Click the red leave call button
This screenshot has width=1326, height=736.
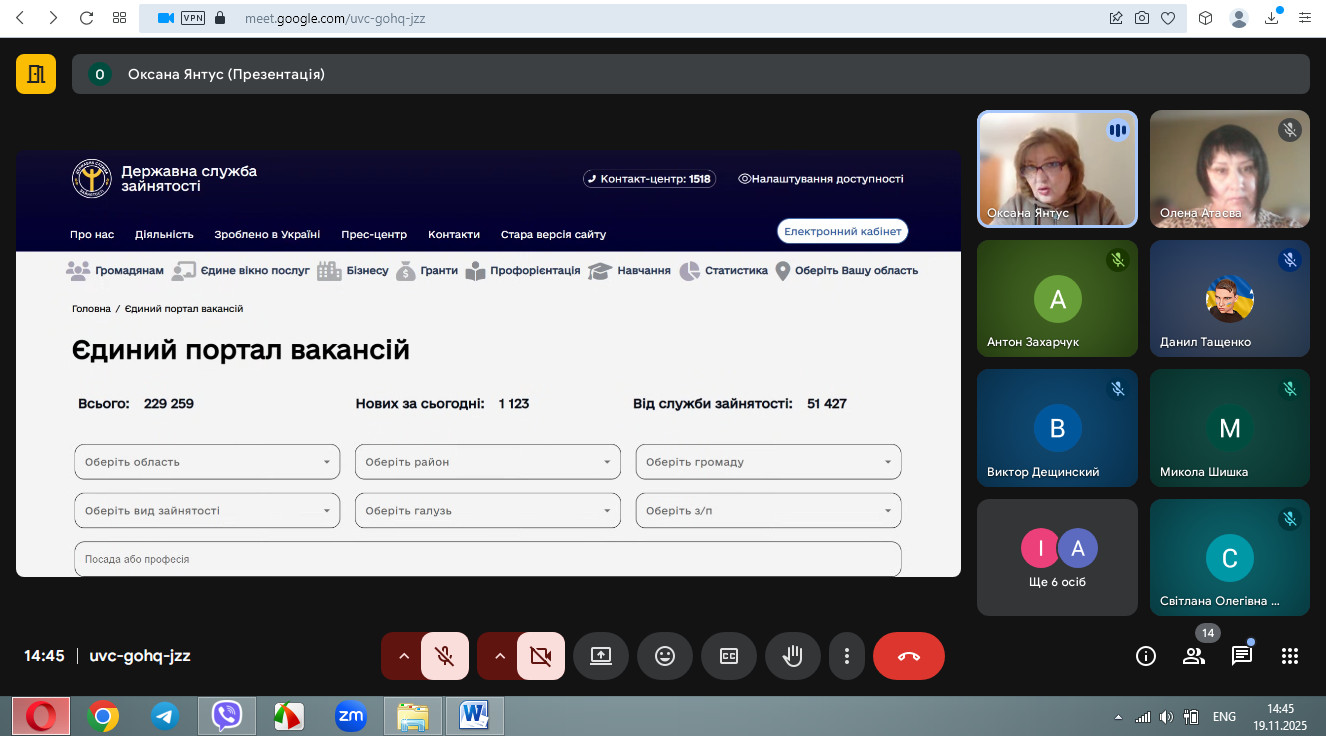(908, 656)
